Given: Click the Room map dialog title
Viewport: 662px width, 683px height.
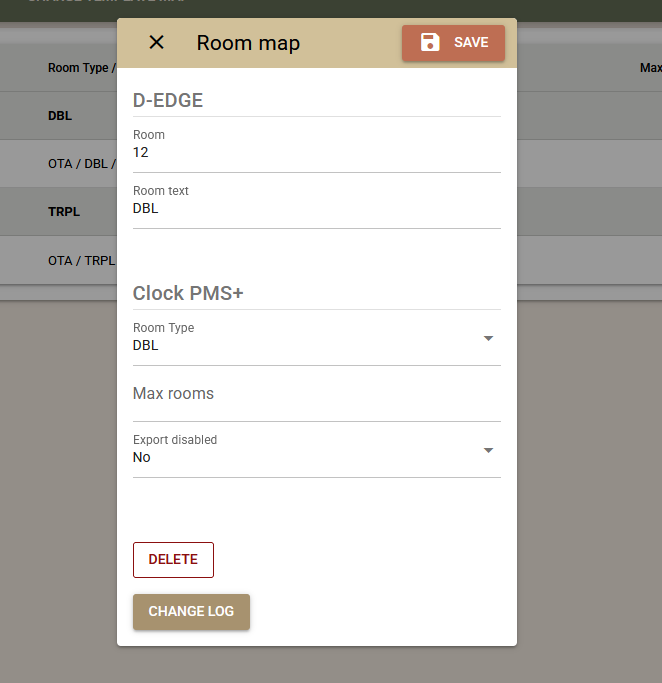Looking at the screenshot, I should [x=248, y=43].
